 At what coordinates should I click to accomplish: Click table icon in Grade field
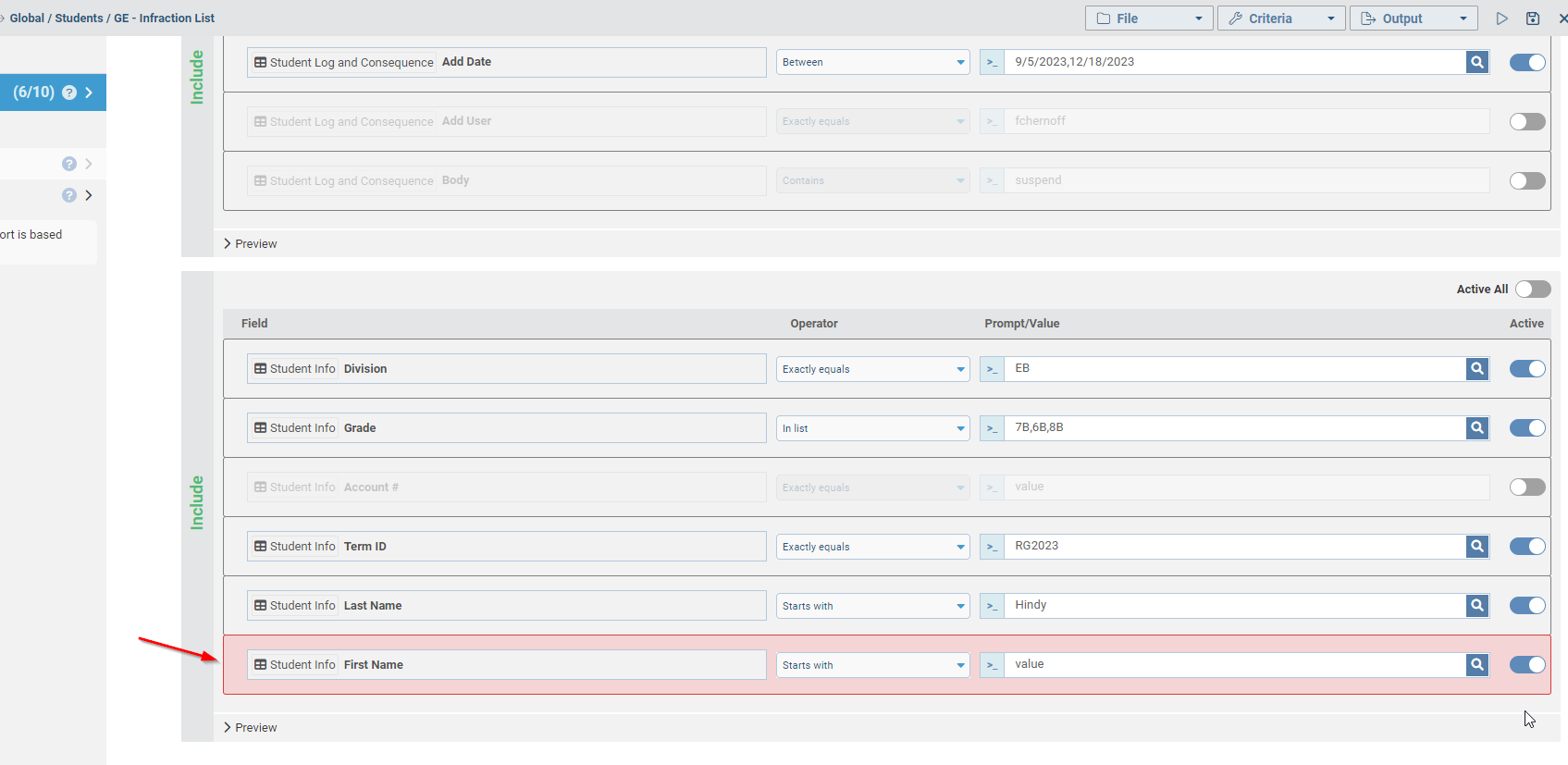click(x=261, y=427)
